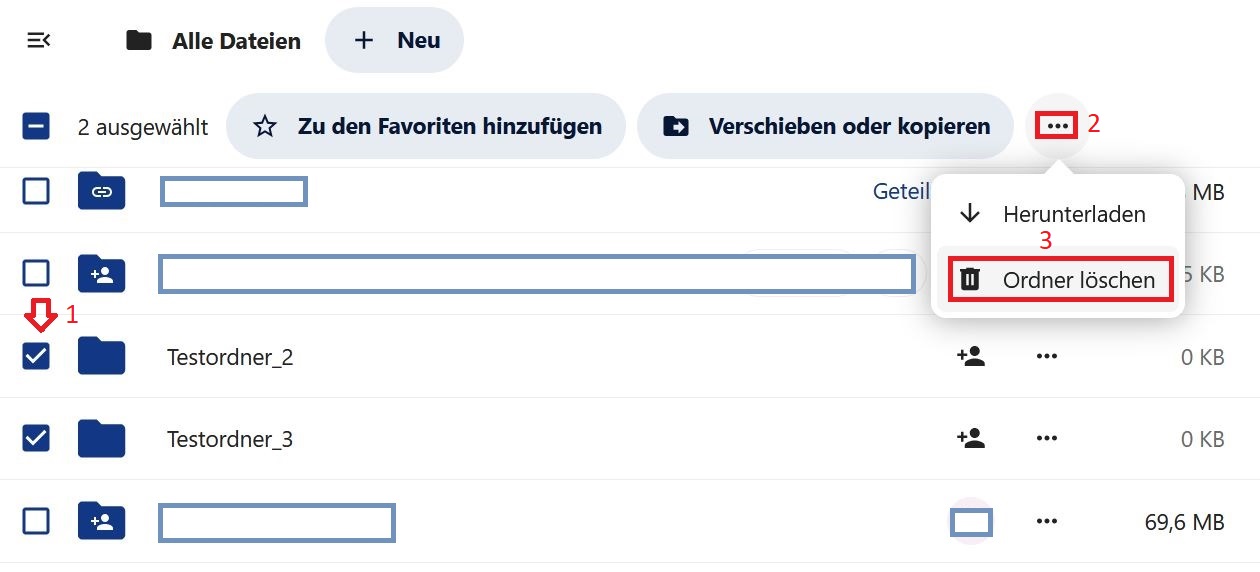Click the Testordner_2 folder icon
Image resolution: width=1260 pixels, height=572 pixels.
point(101,356)
